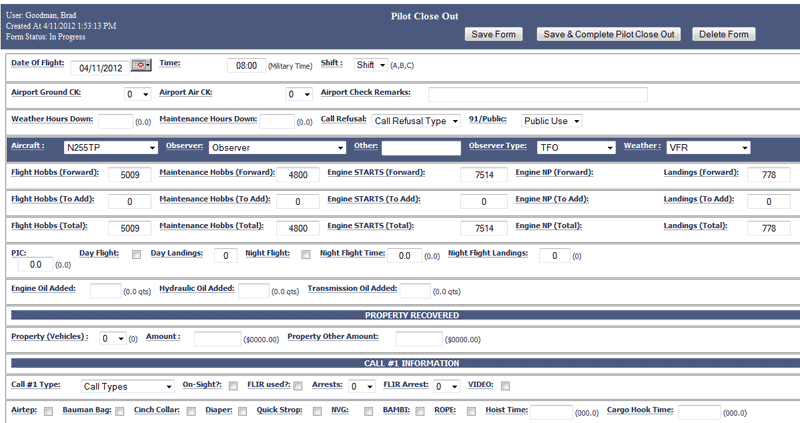This screenshot has width=800, height=423.
Task: Check the Day Flight checkbox
Action: (136, 255)
